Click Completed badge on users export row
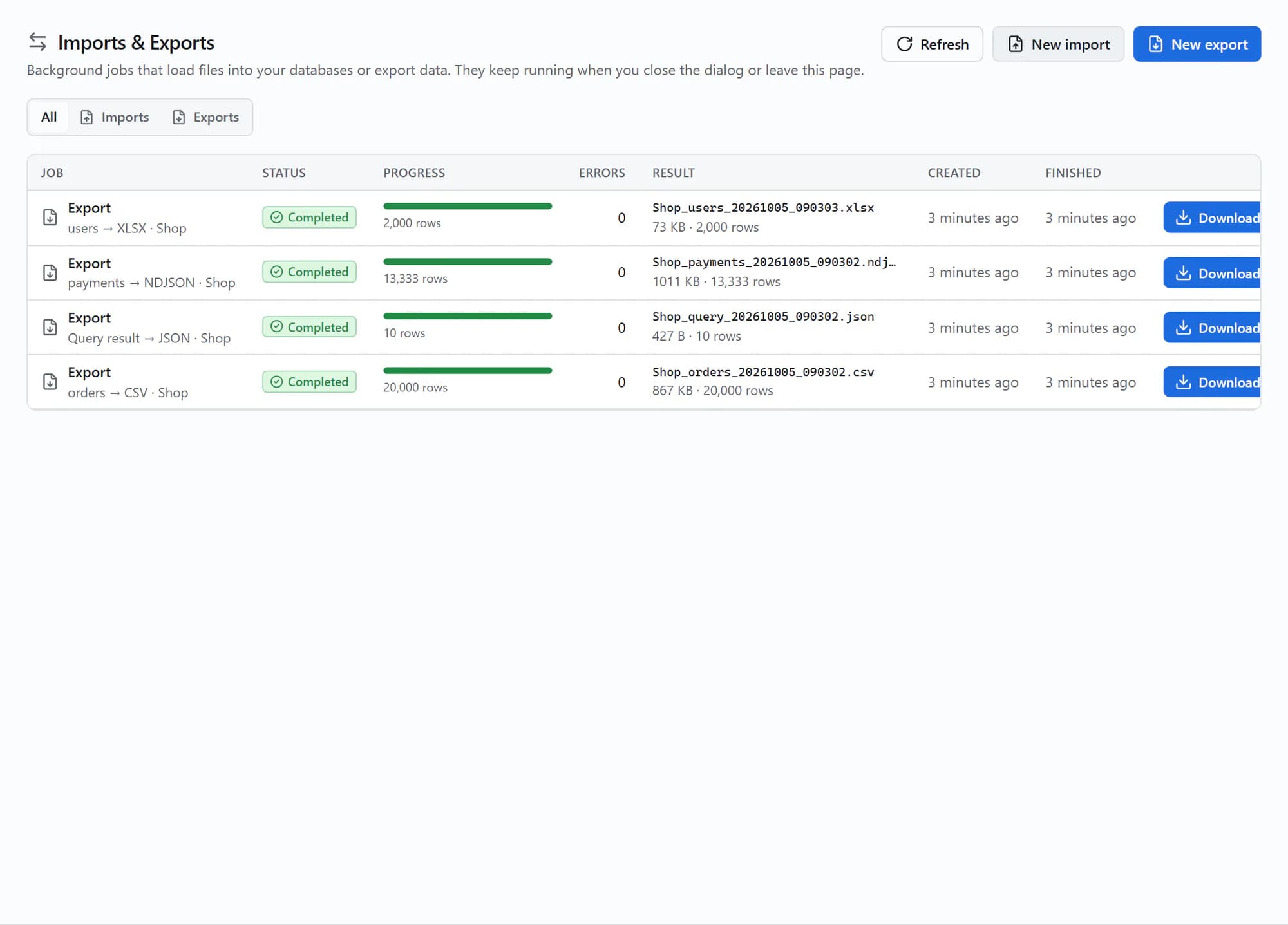The width and height of the screenshot is (1288, 925). click(309, 218)
